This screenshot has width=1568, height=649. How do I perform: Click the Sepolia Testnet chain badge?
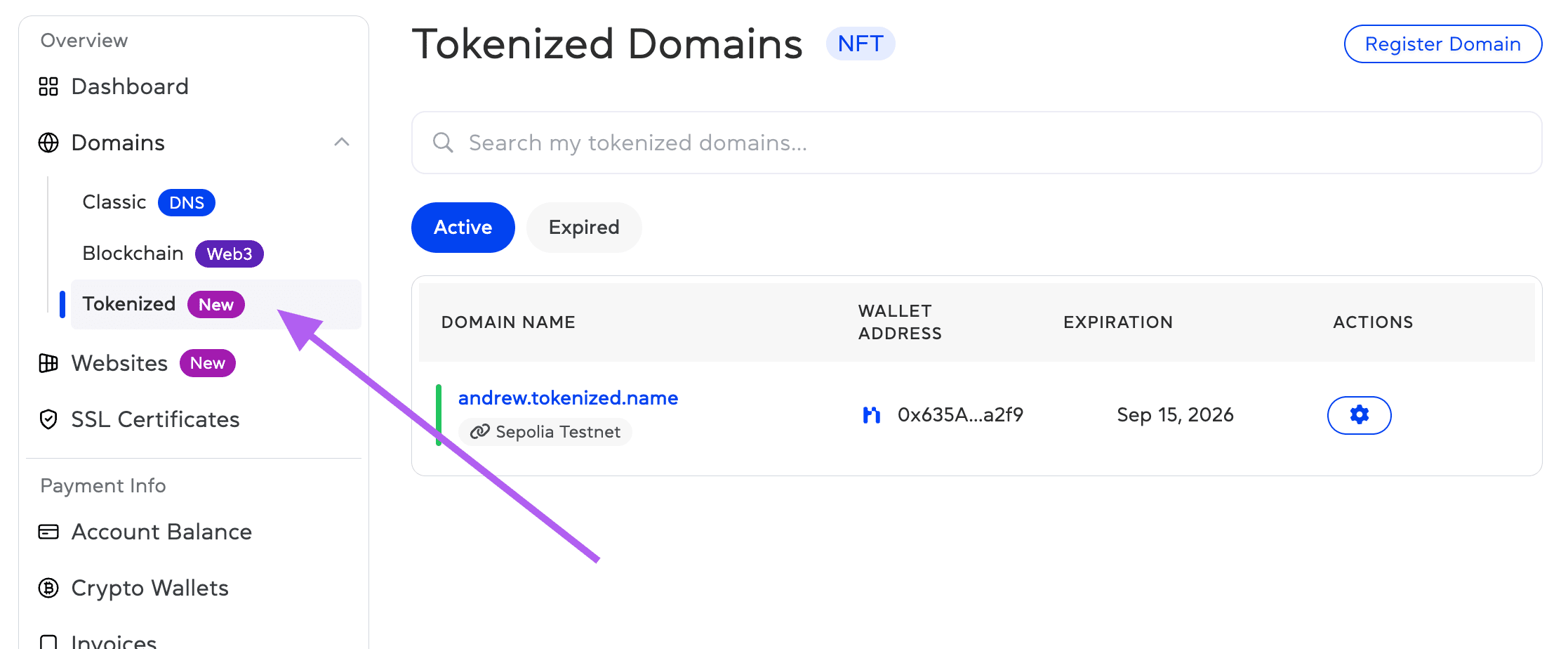point(545,432)
